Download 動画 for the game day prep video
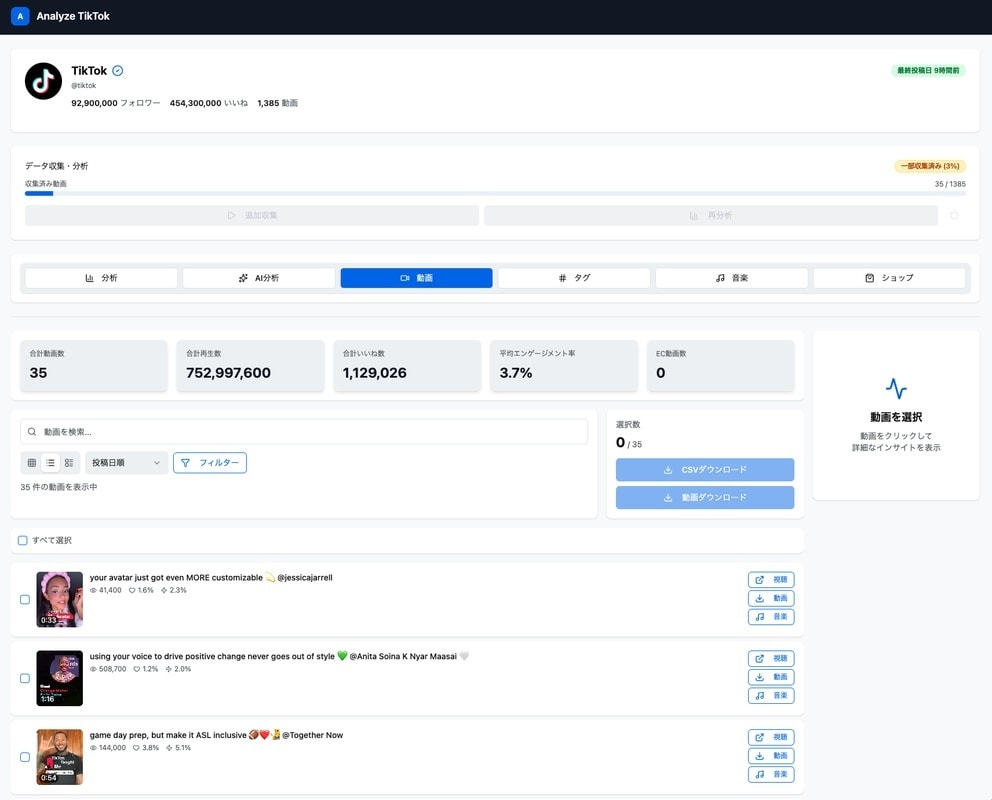This screenshot has height=800, width=992. [x=771, y=756]
